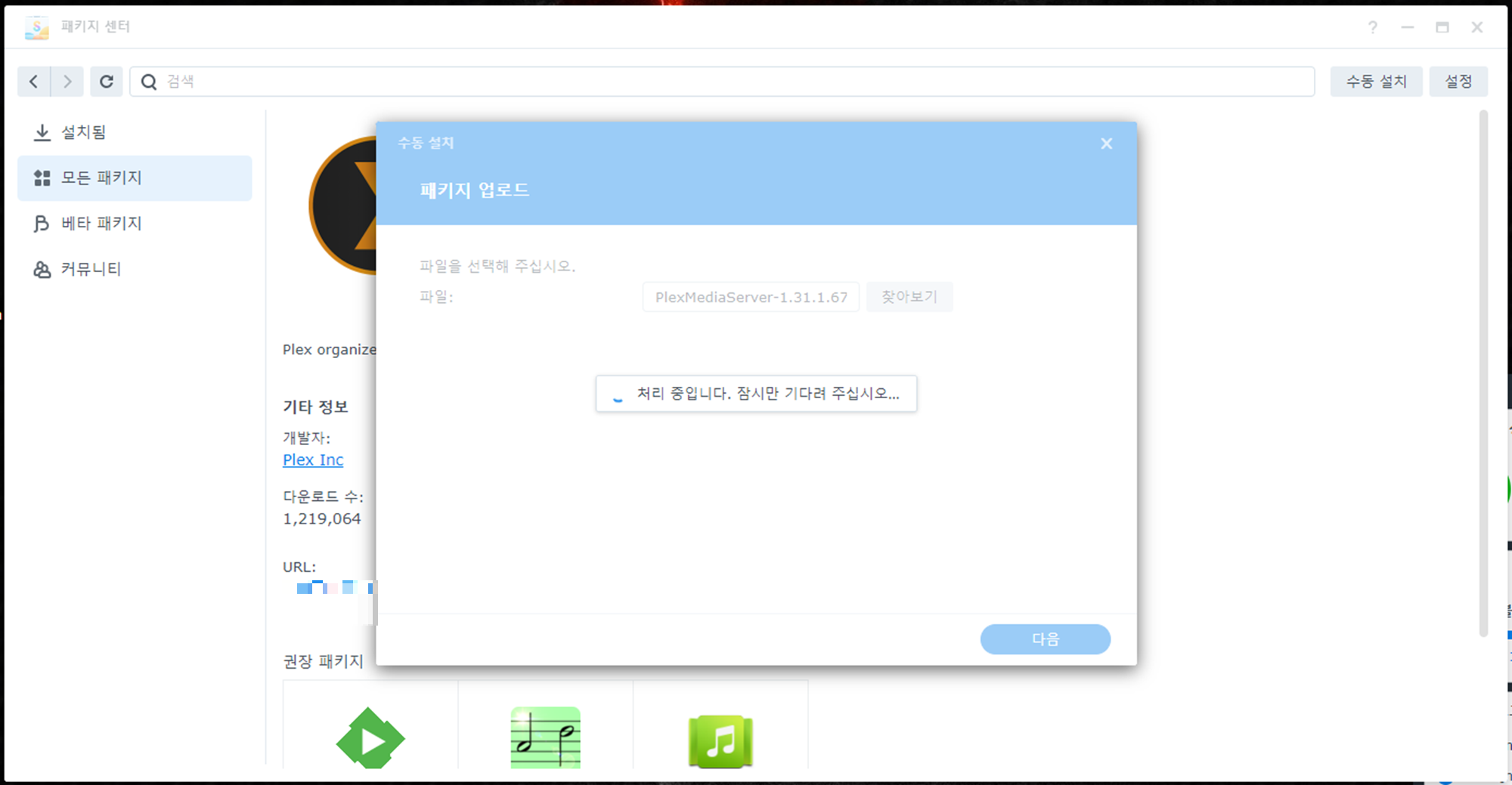
Task: Click the 설치됨 download arrow icon
Action: (x=42, y=133)
